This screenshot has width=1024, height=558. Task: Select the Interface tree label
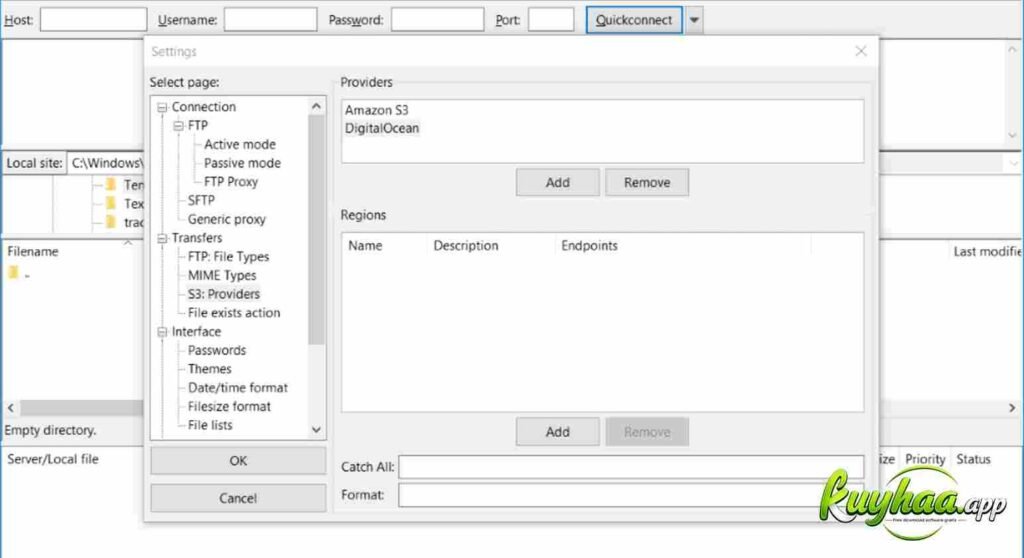tap(196, 332)
